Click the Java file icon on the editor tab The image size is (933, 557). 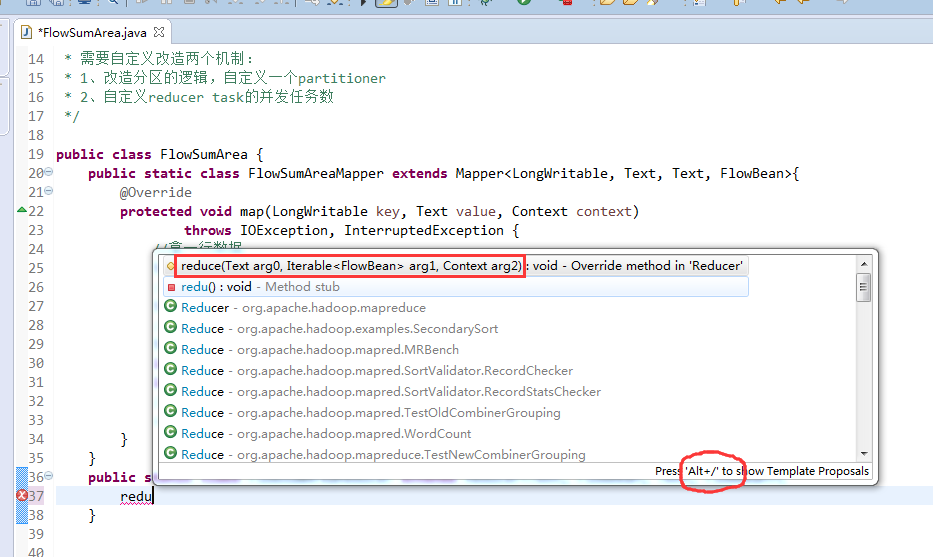coord(26,32)
